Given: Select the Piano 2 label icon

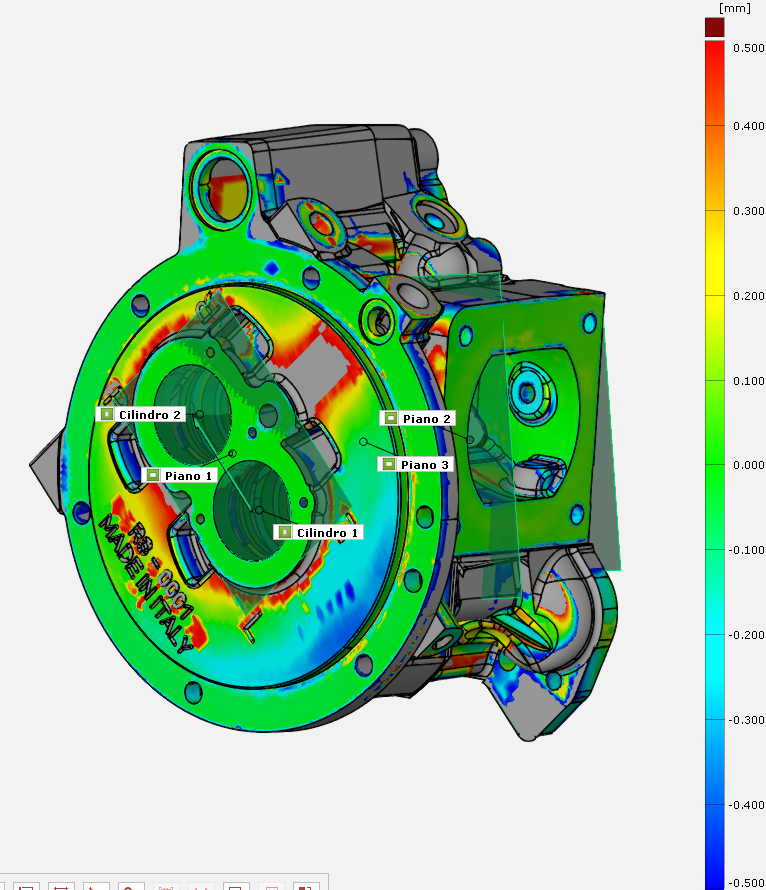Looking at the screenshot, I should tap(390, 418).
